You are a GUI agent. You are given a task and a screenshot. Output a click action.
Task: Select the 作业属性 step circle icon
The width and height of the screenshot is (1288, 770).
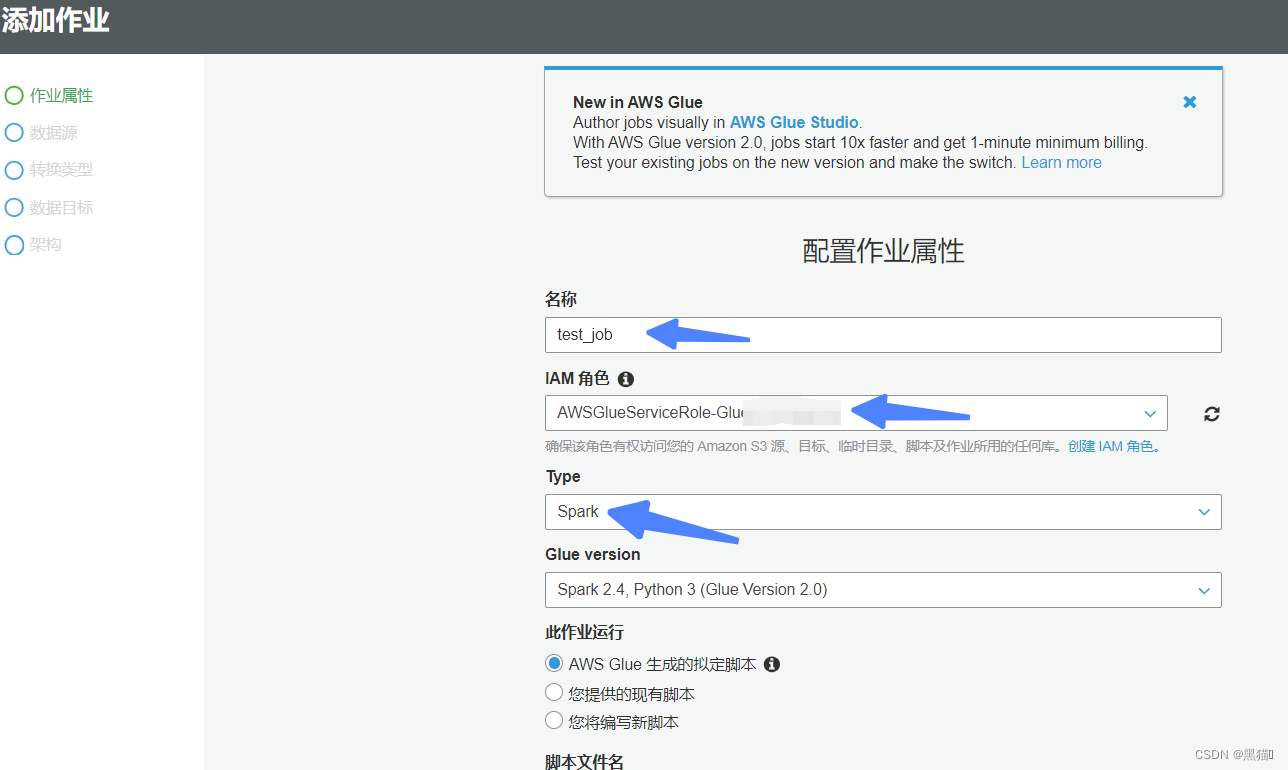(x=14, y=95)
